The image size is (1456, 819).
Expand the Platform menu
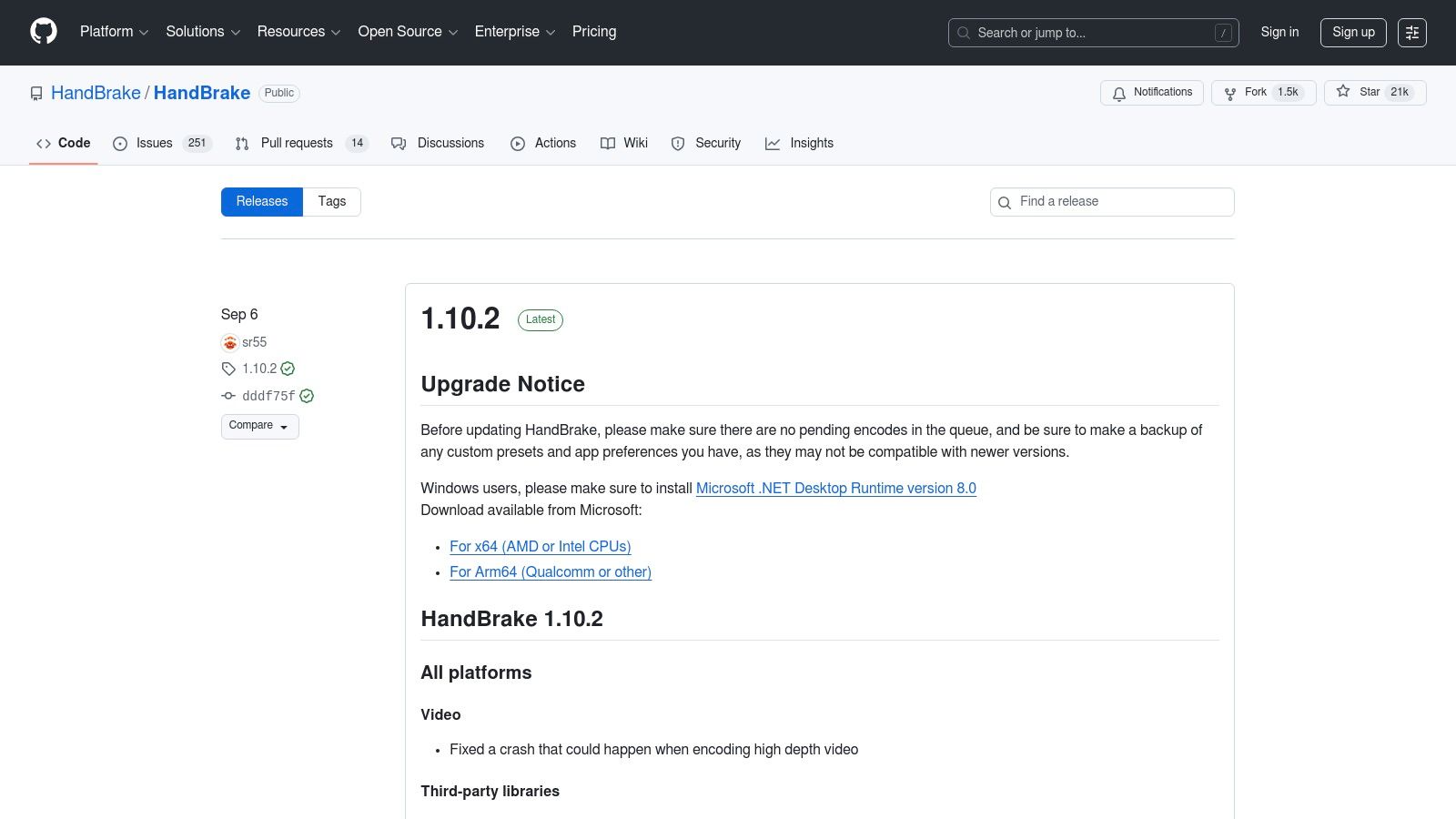pyautogui.click(x=114, y=32)
